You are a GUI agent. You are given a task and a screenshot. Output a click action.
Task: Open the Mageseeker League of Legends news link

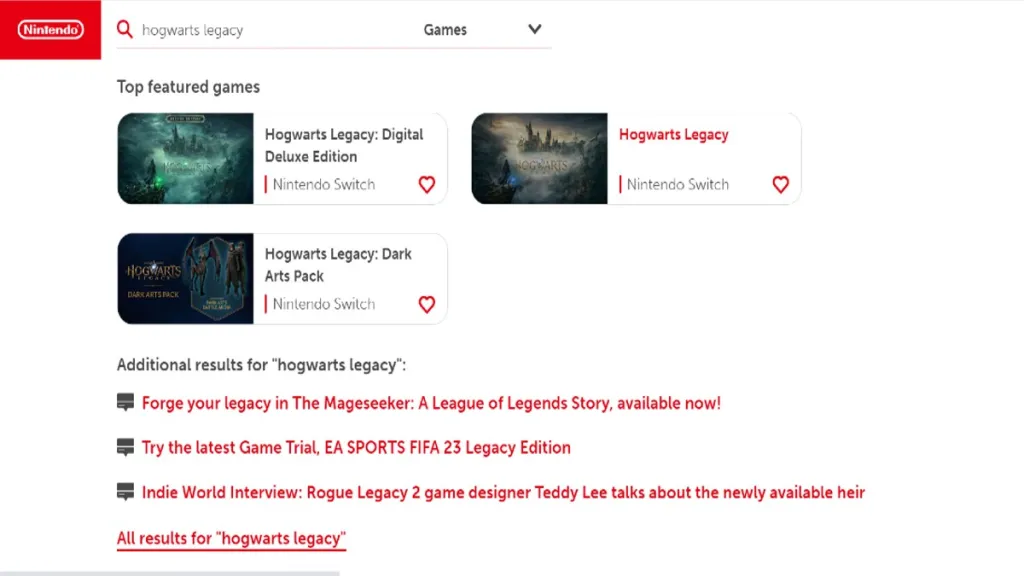(x=431, y=403)
